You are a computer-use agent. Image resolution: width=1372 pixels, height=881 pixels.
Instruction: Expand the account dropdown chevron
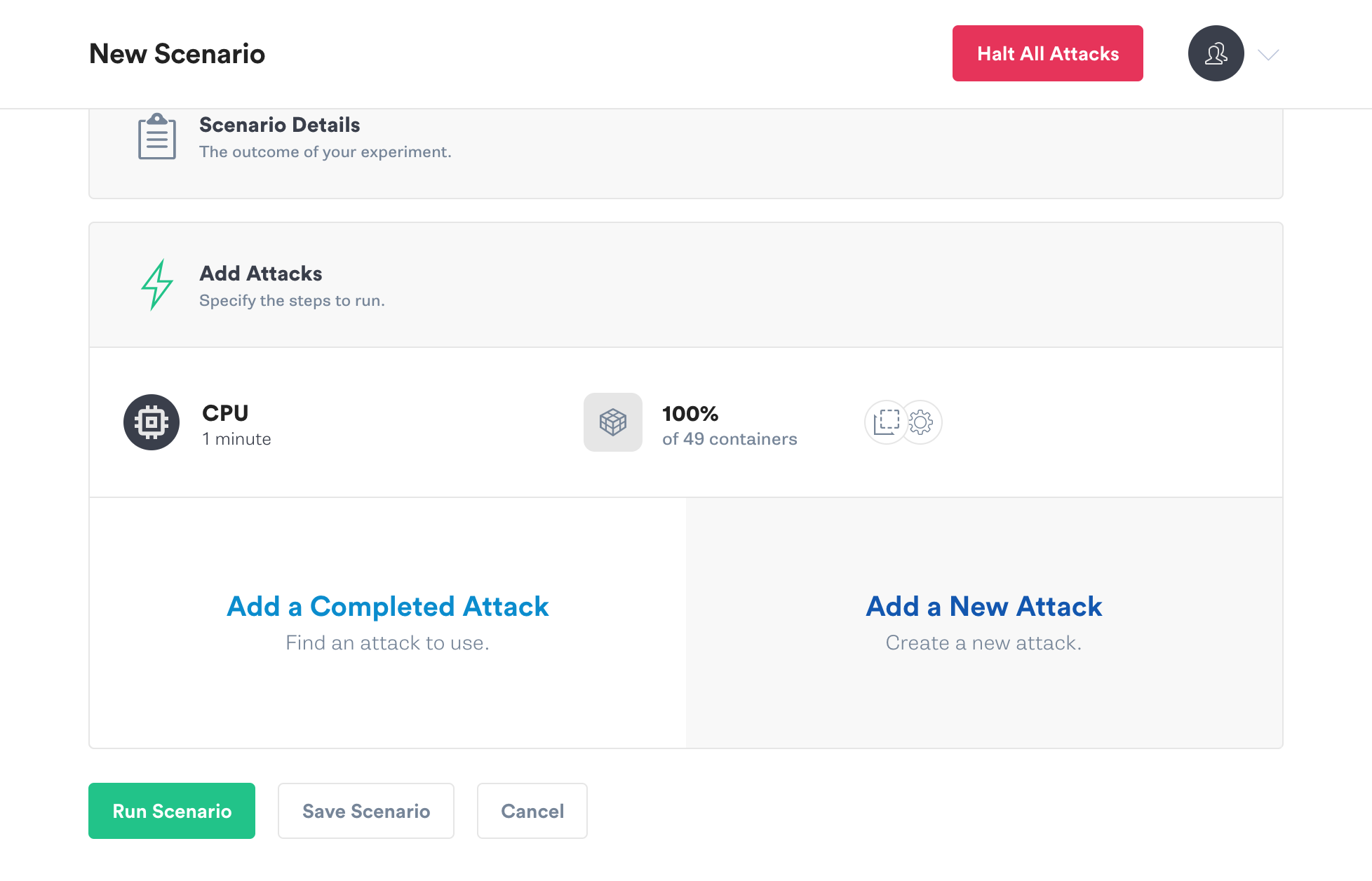tap(1268, 55)
